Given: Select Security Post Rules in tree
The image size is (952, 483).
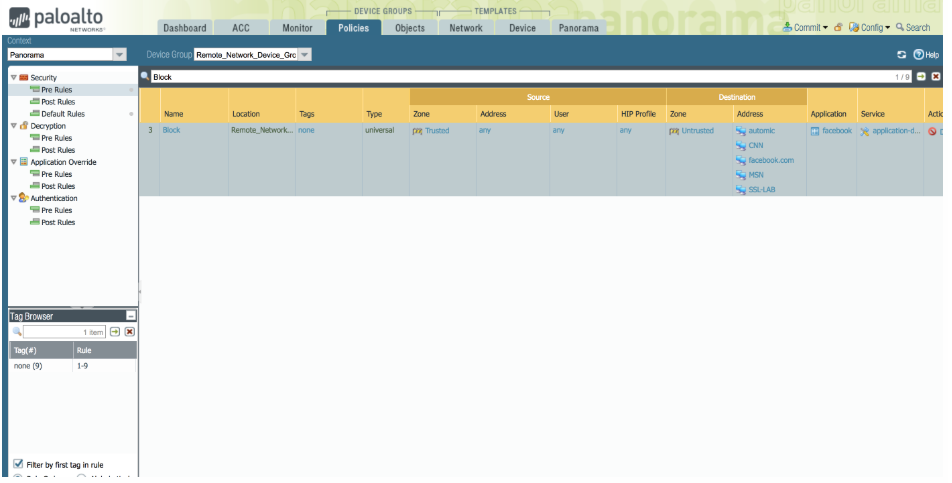Looking at the screenshot, I should tap(58, 101).
